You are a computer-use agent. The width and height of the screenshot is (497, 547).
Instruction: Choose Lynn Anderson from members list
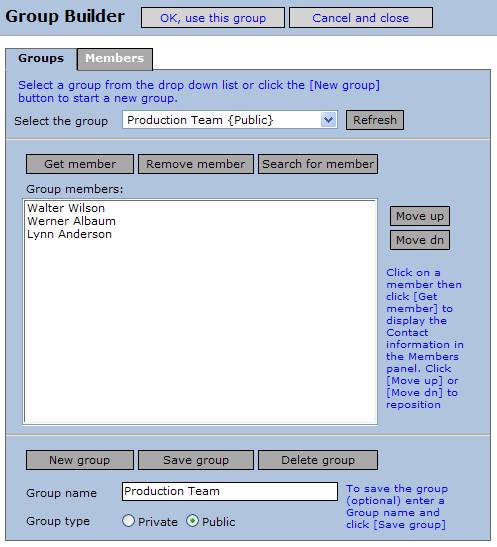pyautogui.click(x=69, y=234)
